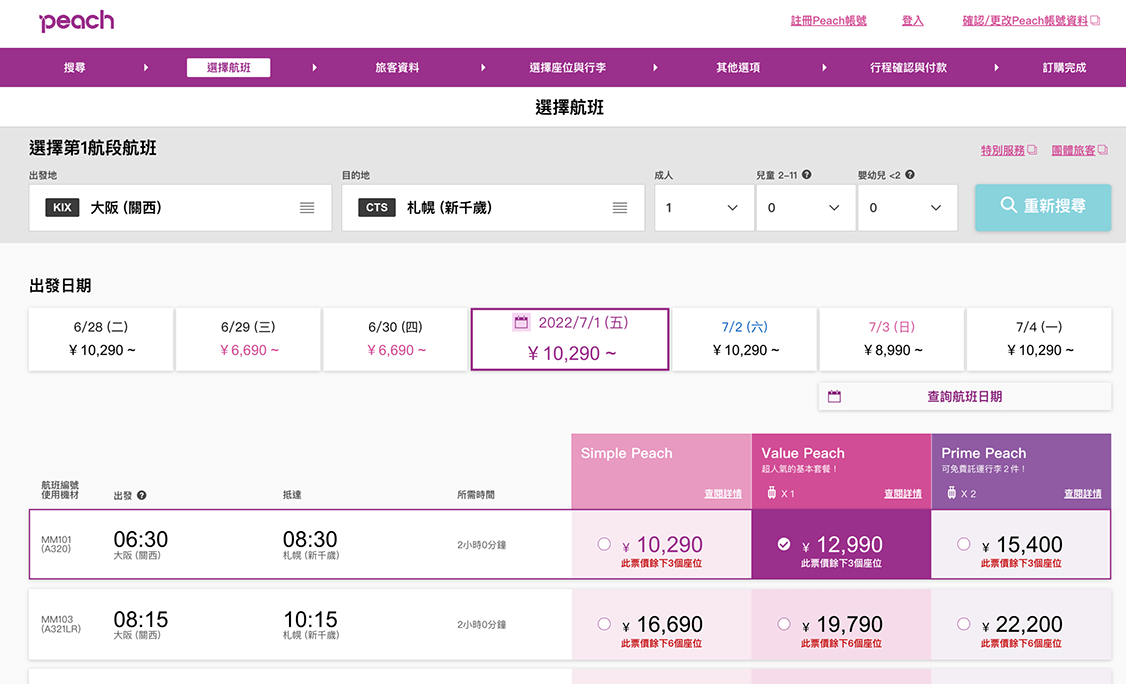Image resolution: width=1126 pixels, height=684 pixels.
Task: Select Prime Peach ¥15,400 for MM101
Action: click(x=964, y=545)
